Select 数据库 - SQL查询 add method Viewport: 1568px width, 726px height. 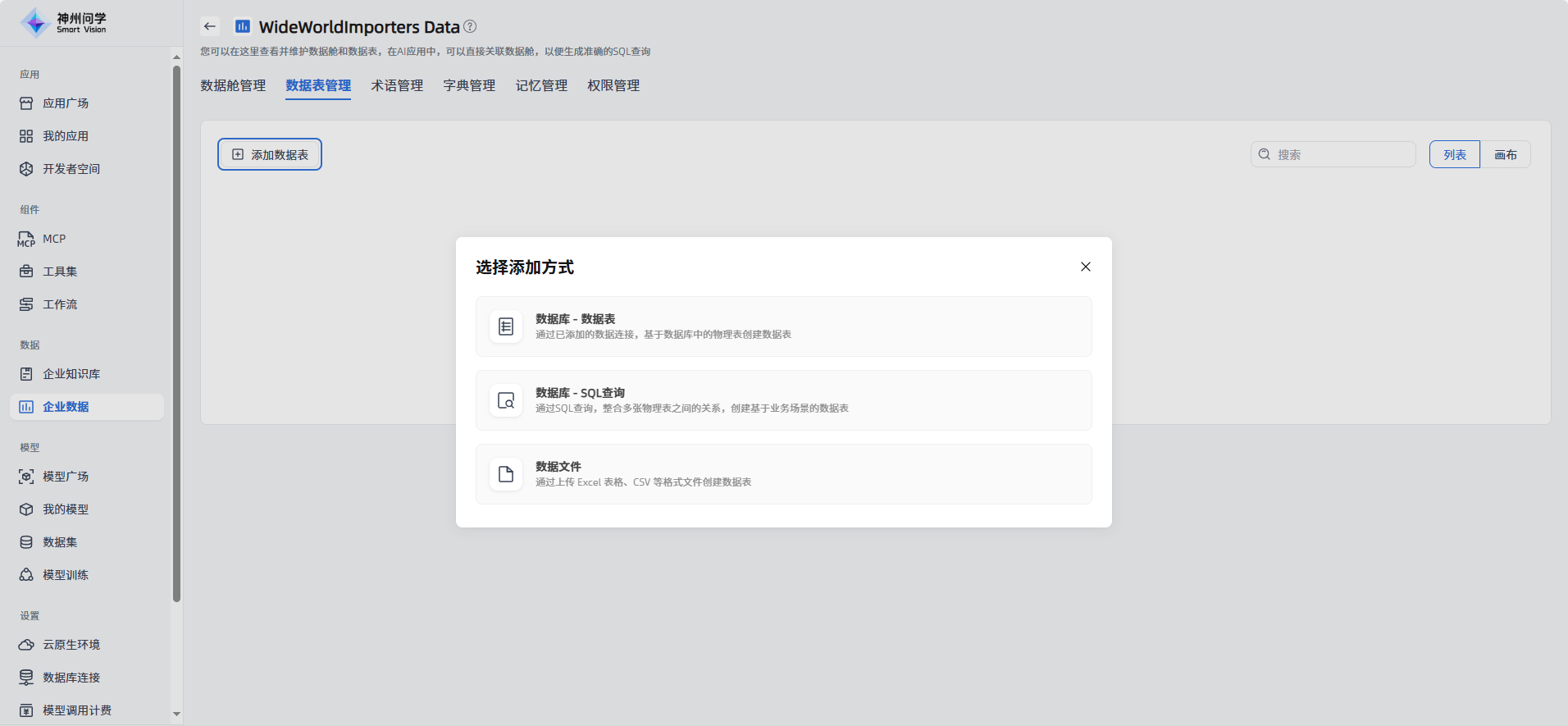(x=783, y=400)
